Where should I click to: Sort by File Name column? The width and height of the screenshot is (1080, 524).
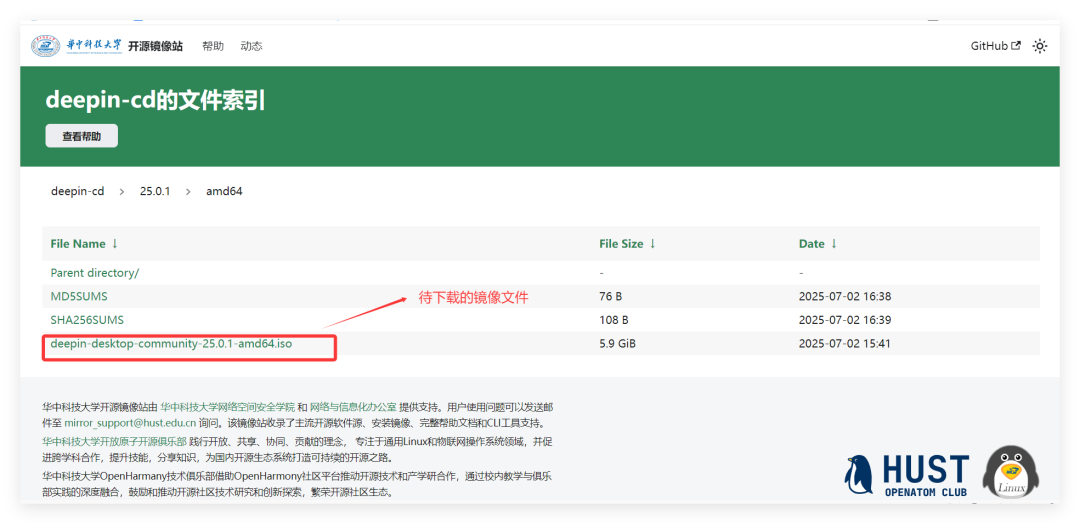coord(84,244)
